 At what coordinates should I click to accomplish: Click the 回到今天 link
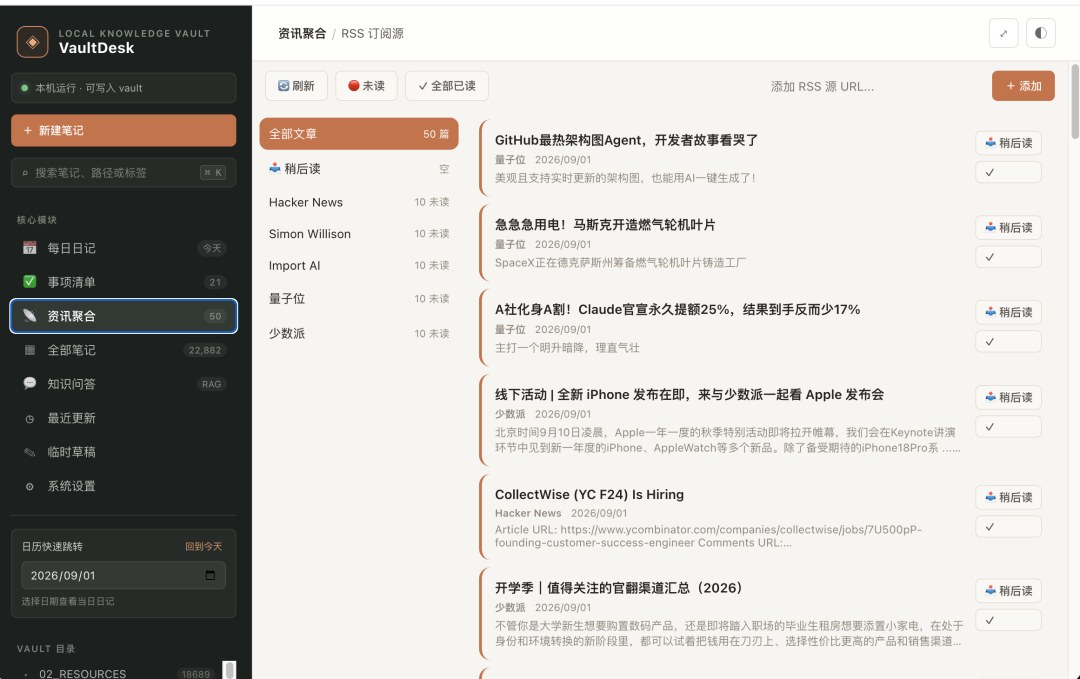tap(203, 546)
